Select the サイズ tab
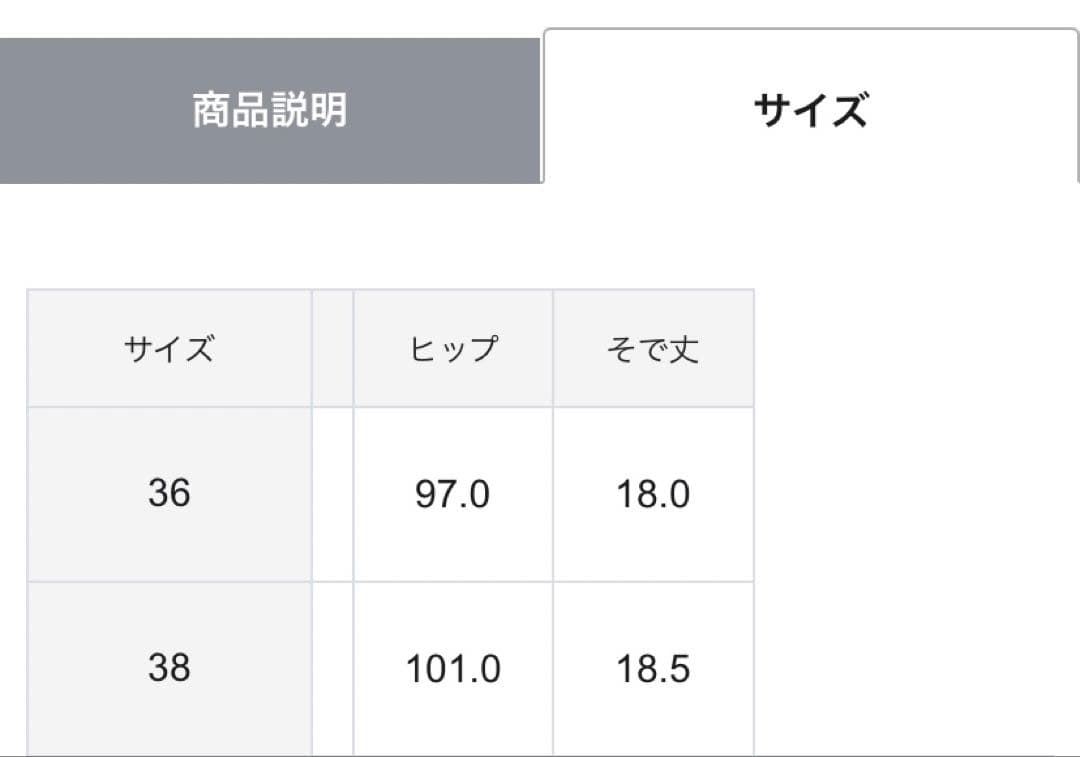 (x=810, y=108)
